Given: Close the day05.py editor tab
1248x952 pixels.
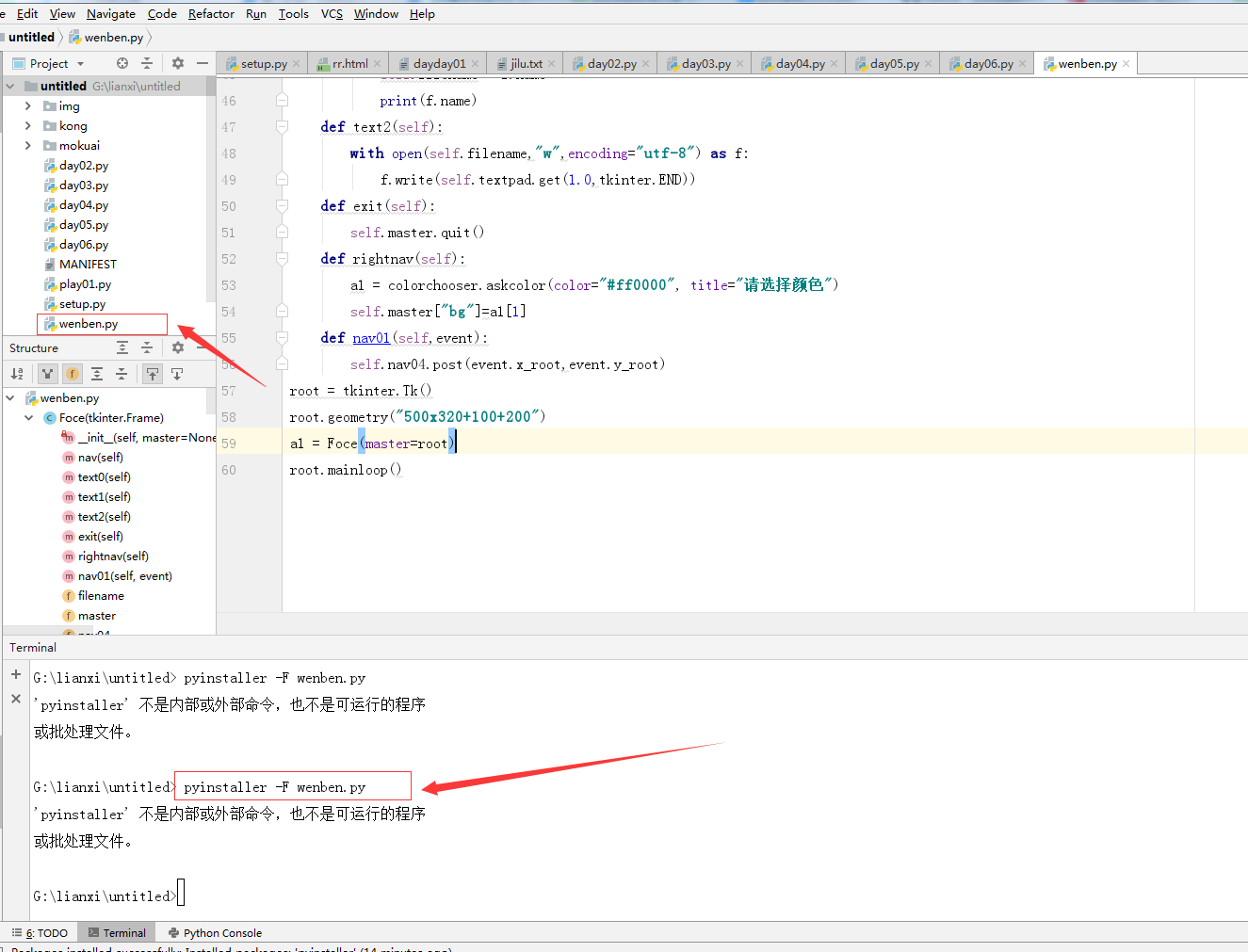Looking at the screenshot, I should coord(929,64).
